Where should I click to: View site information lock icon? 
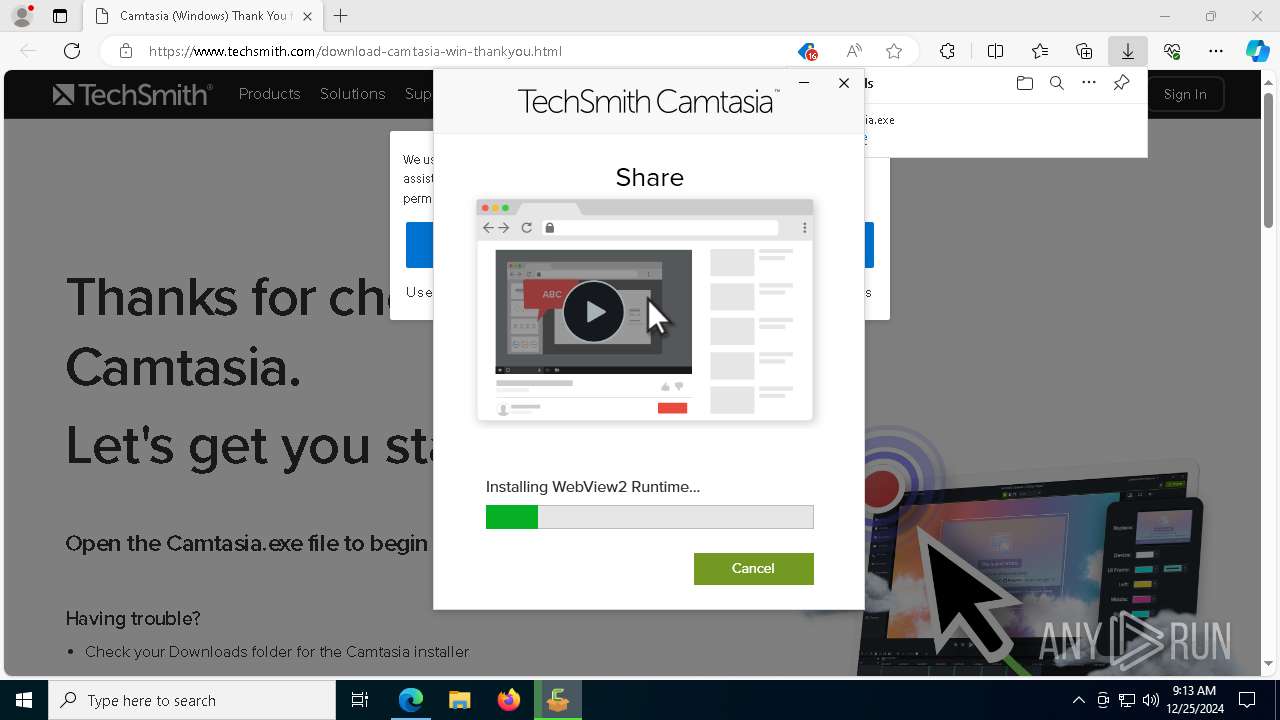pos(126,51)
